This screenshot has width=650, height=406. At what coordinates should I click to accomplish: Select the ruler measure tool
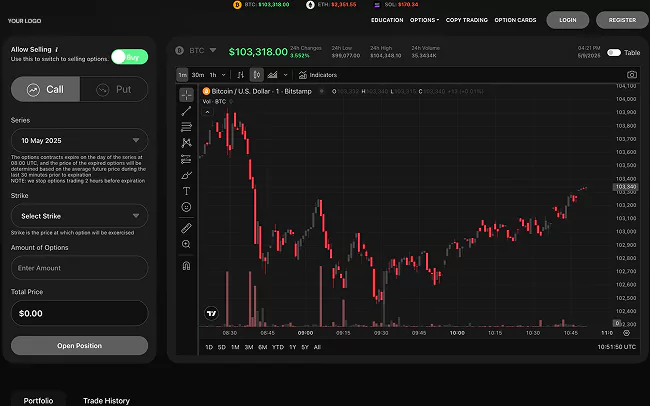click(186, 228)
